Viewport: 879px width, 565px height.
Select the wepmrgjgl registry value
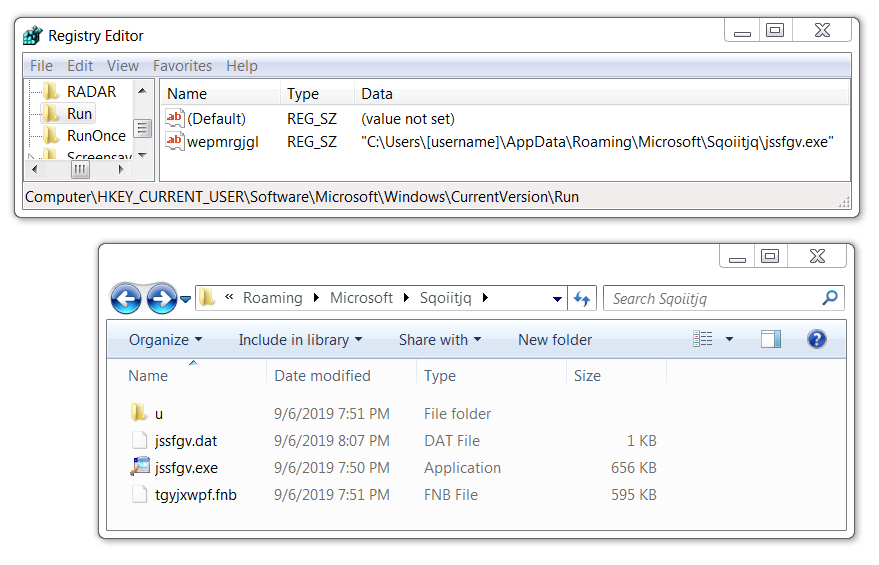pos(223,142)
